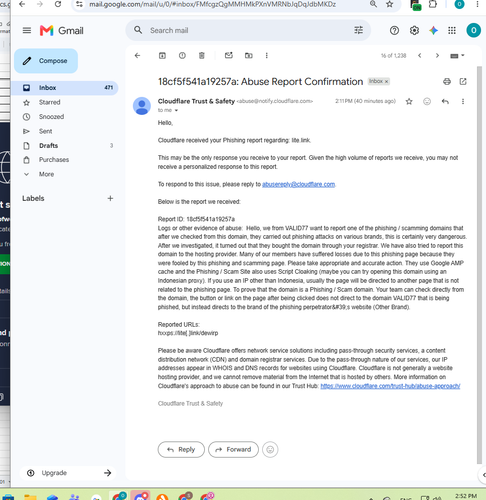The image size is (486, 500).
Task: Reply using arrow icon in header
Action: tap(445, 101)
